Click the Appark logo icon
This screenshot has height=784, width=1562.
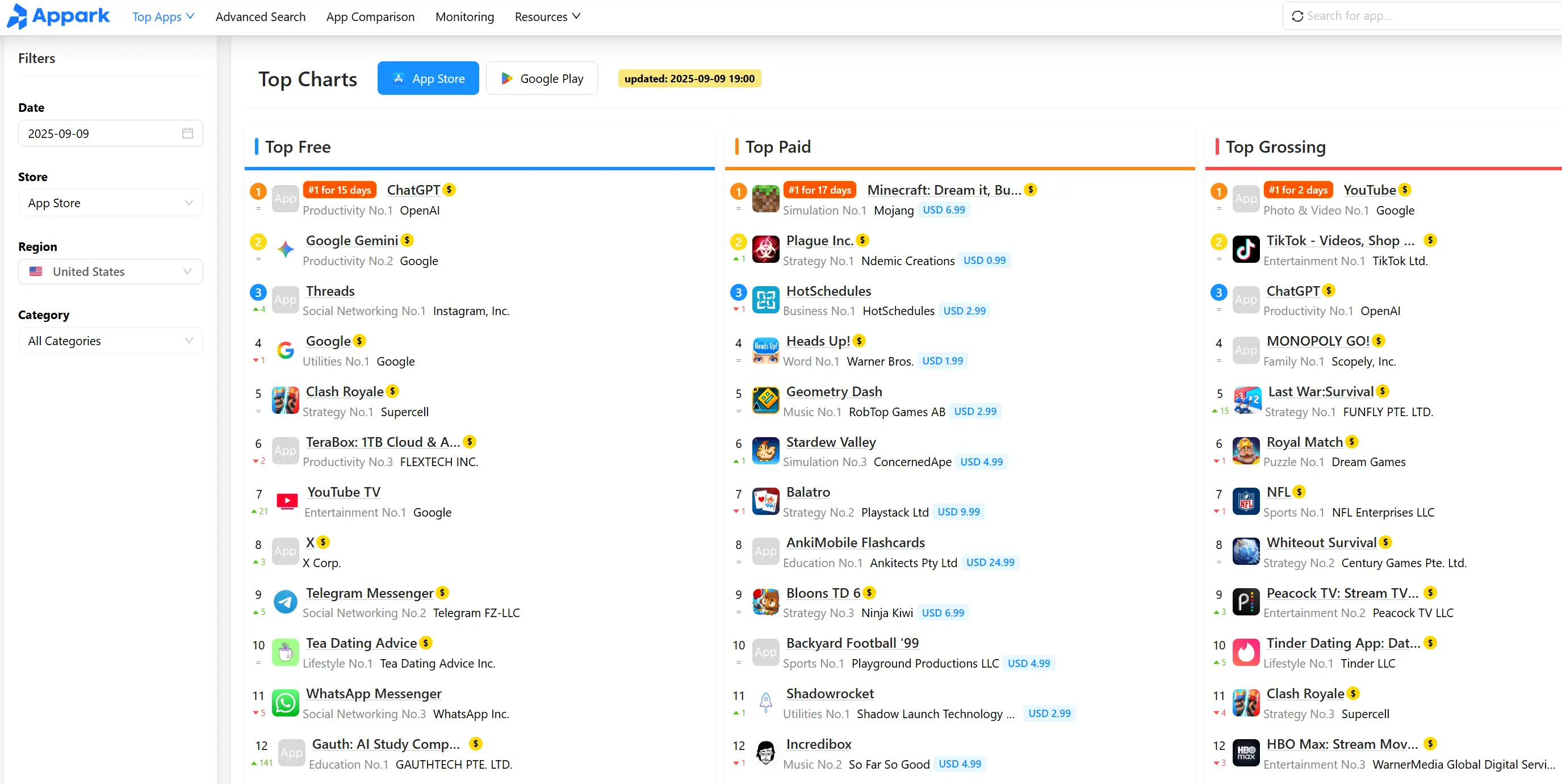pos(18,16)
